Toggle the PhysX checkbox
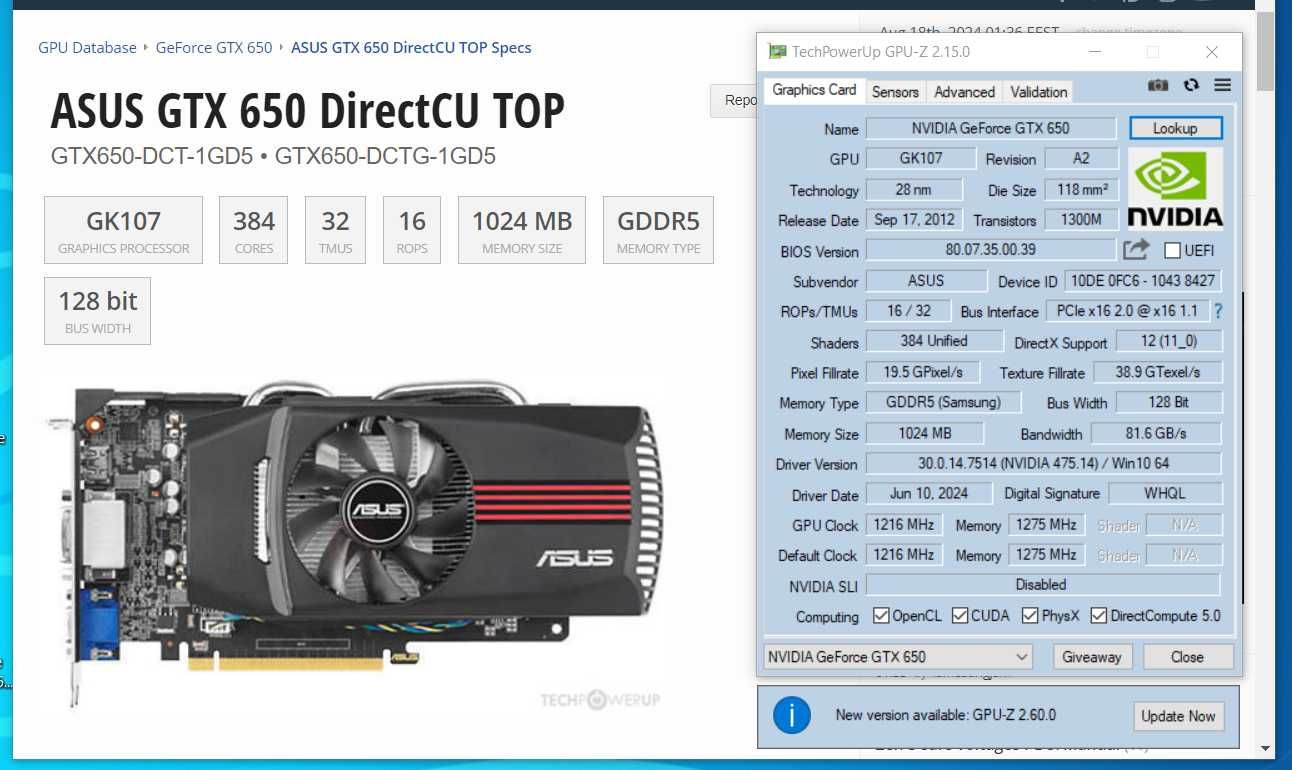This screenshot has width=1292, height=770. point(1030,616)
